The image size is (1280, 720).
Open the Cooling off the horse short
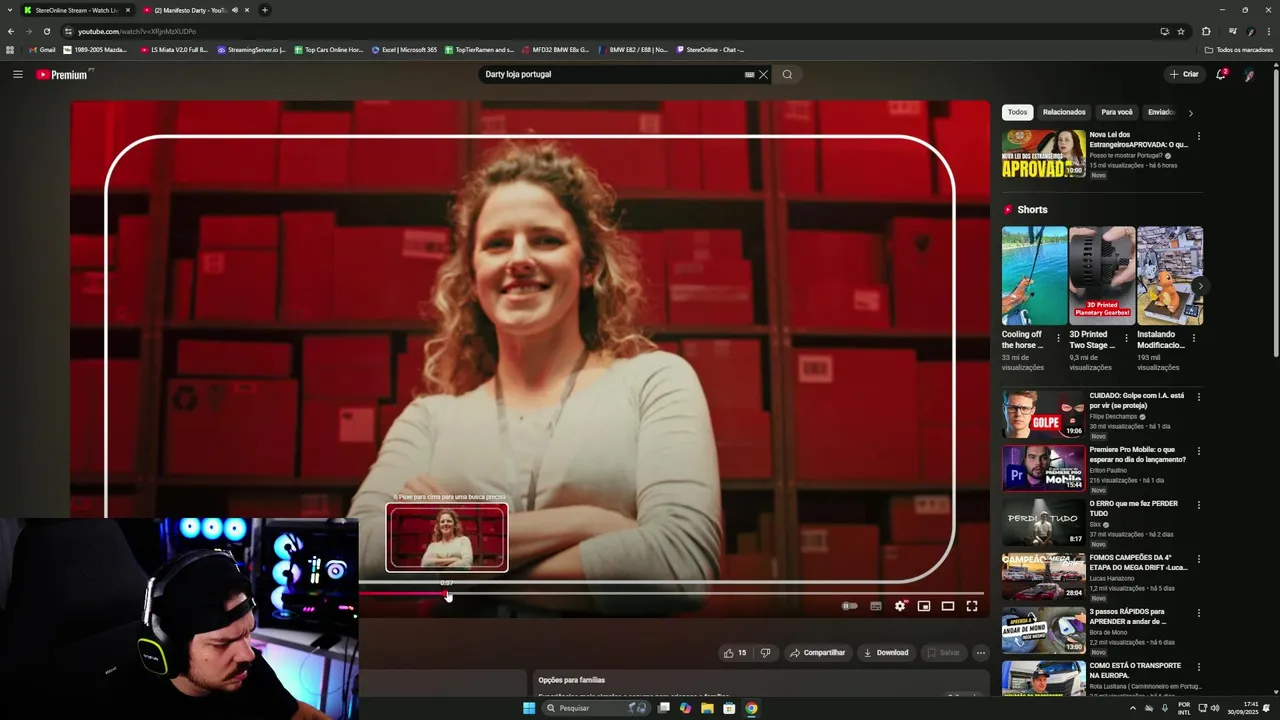(x=1034, y=275)
